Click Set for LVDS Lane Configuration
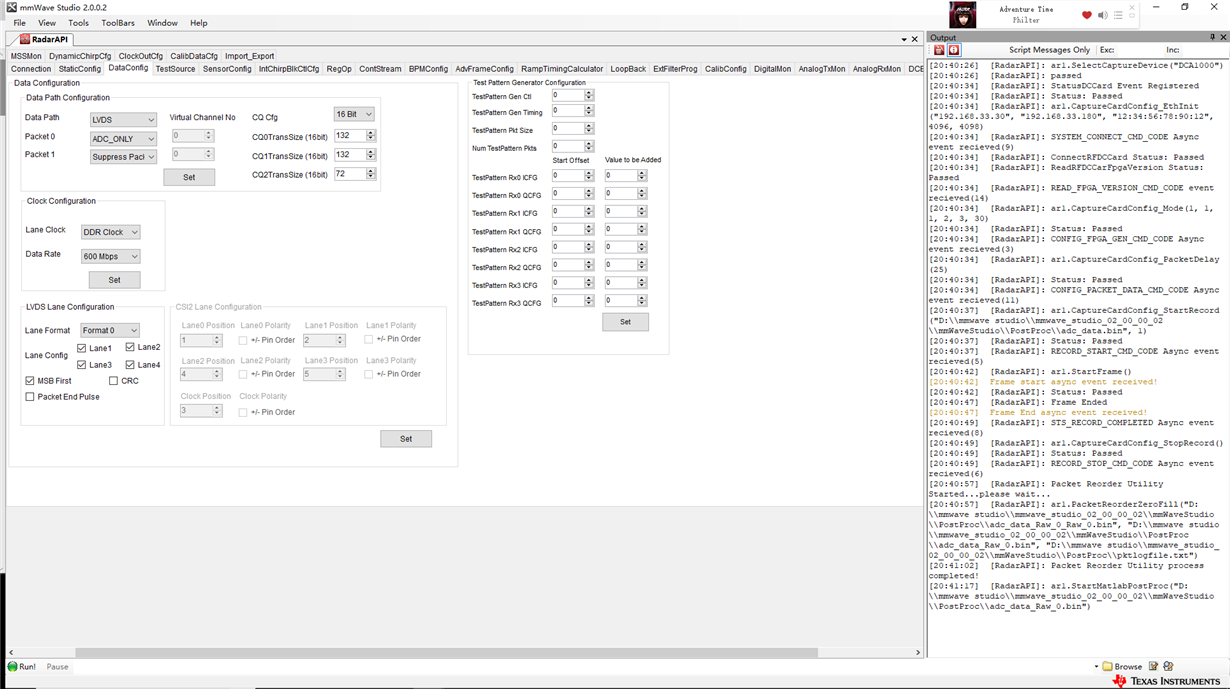The height and width of the screenshot is (689, 1230). coord(406,439)
